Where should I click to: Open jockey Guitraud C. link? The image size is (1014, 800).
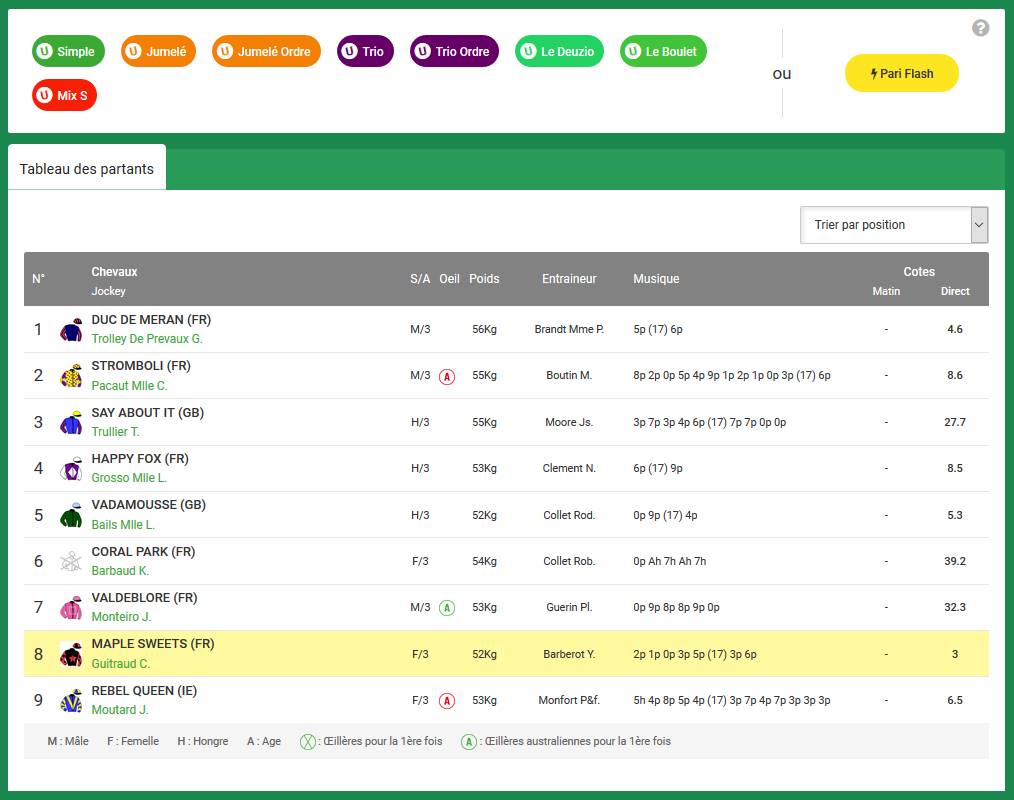coord(120,664)
